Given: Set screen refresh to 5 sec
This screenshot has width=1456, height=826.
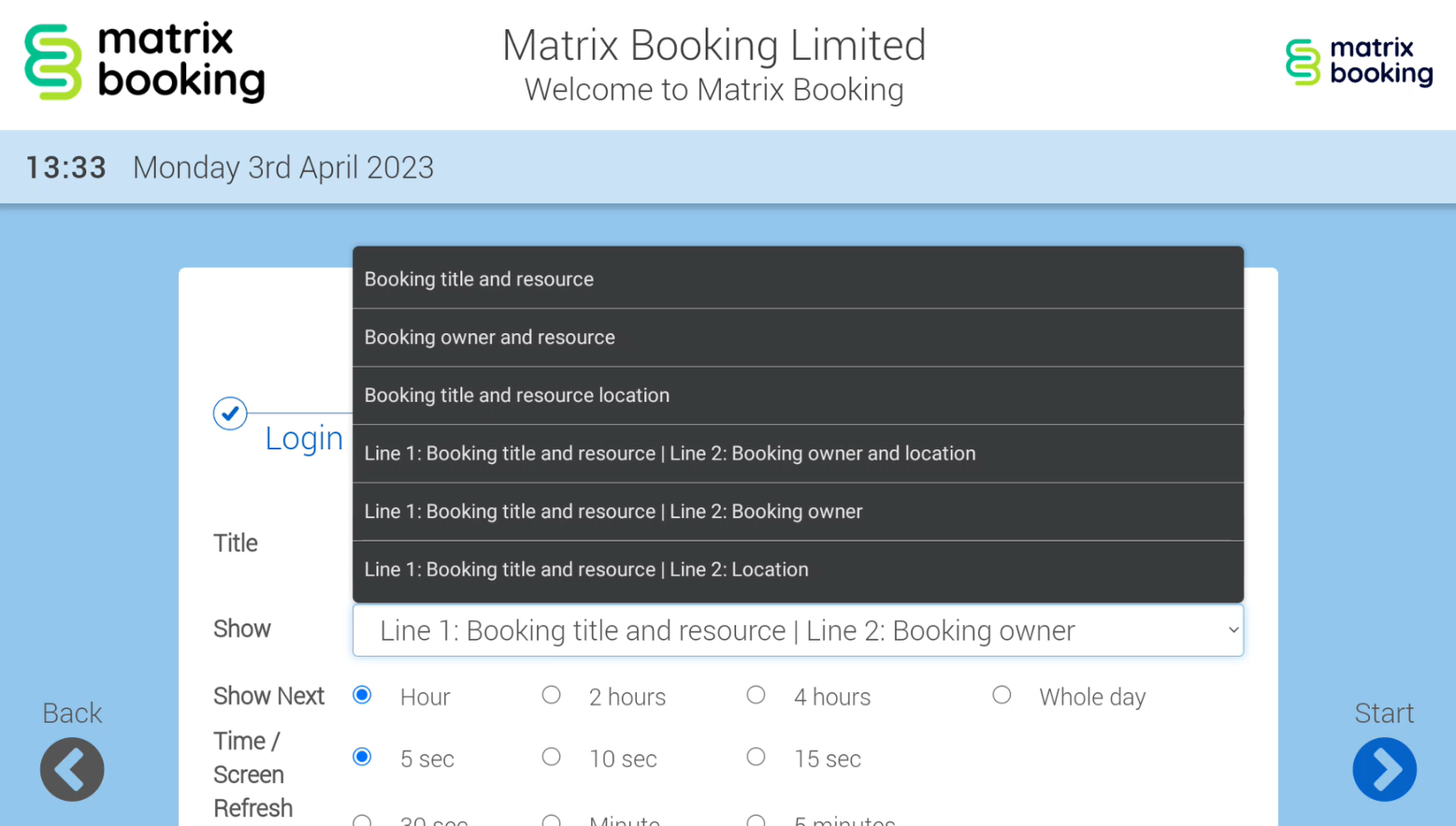Looking at the screenshot, I should click(x=363, y=757).
